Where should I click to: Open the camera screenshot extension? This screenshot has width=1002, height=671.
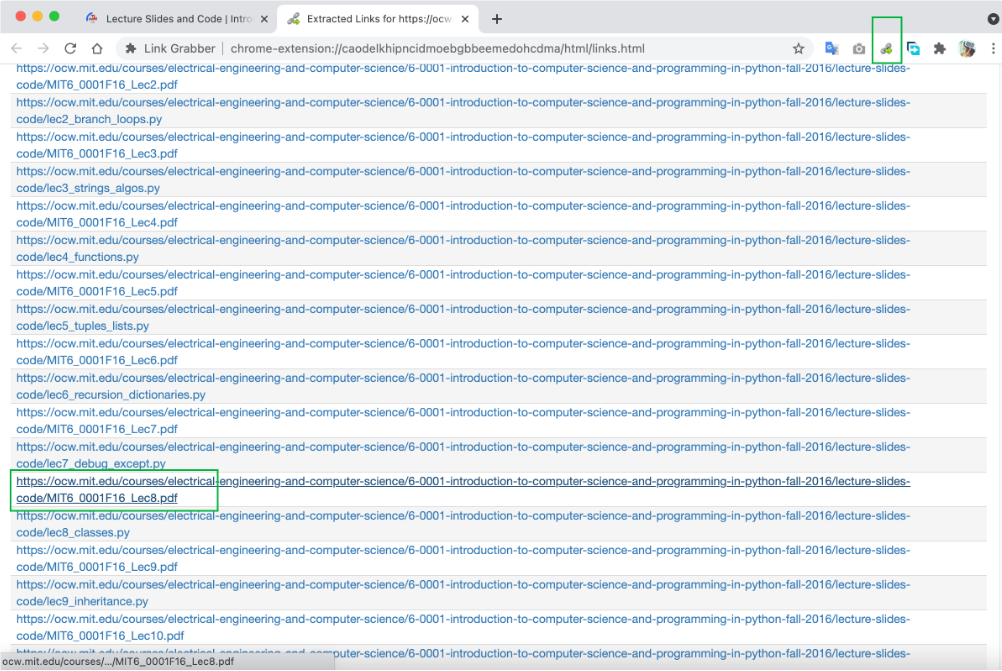coord(859,49)
